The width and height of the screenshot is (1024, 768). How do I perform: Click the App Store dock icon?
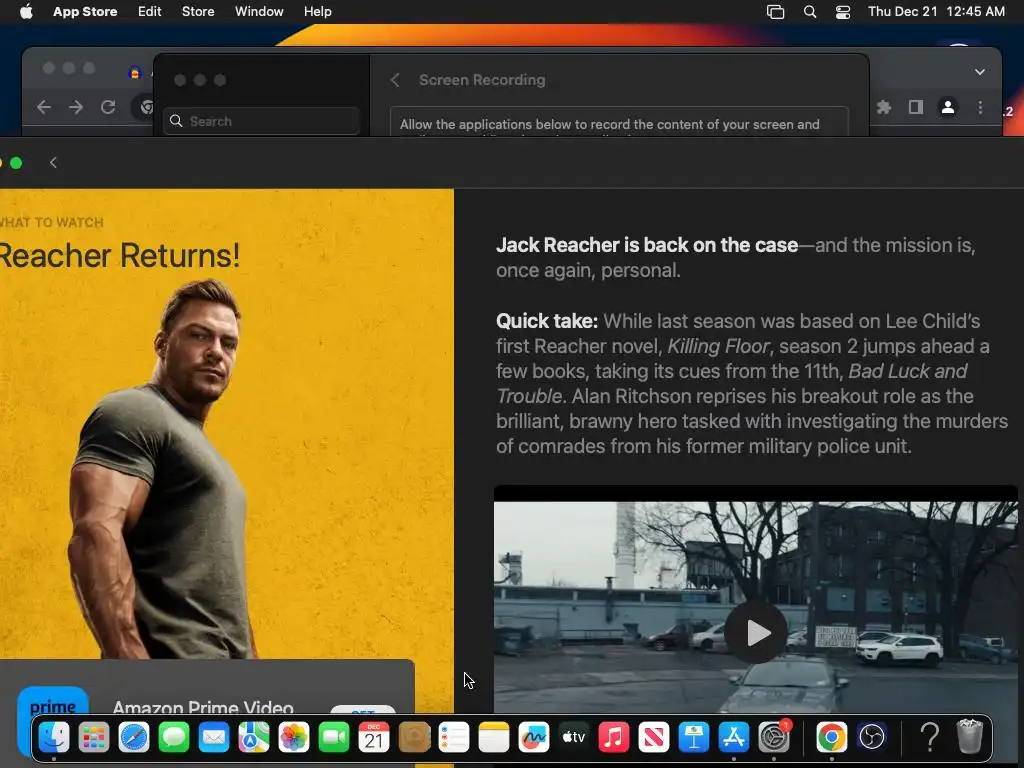point(734,738)
